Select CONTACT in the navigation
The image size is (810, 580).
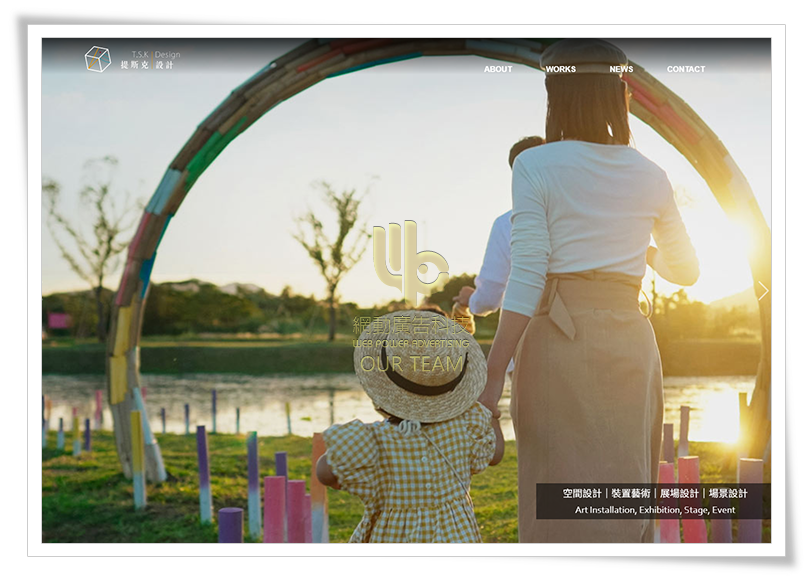click(686, 69)
